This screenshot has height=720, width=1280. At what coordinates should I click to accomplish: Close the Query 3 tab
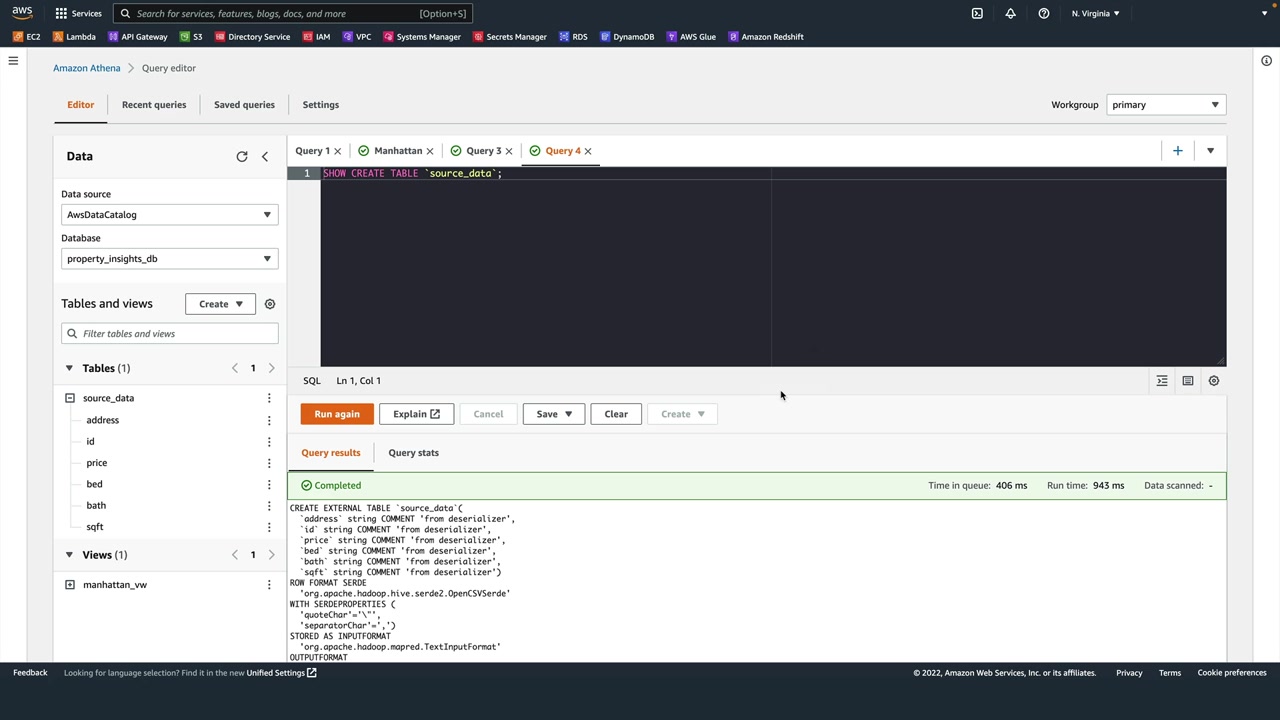point(509,151)
